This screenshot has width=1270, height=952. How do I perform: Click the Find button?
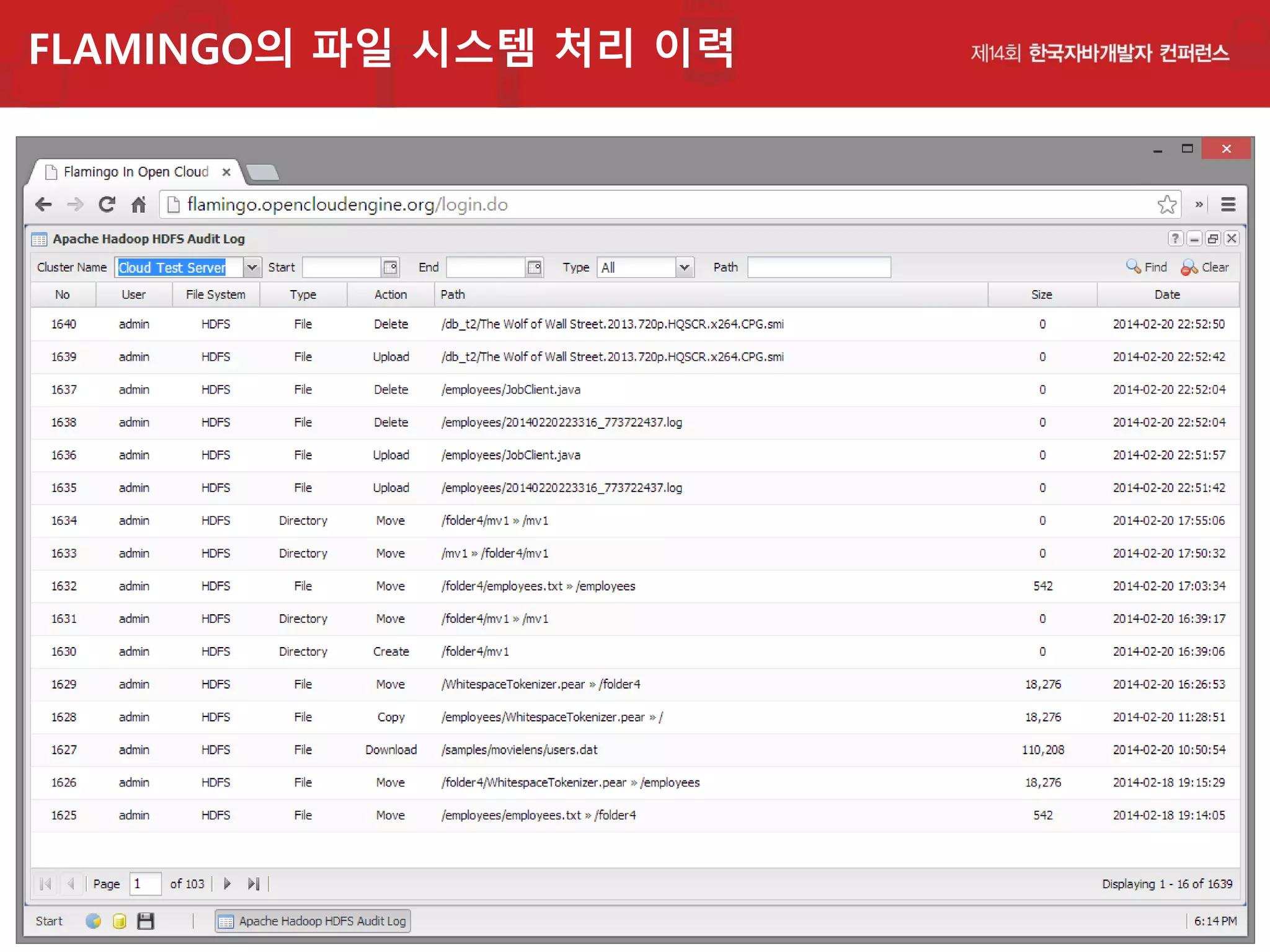(1147, 267)
